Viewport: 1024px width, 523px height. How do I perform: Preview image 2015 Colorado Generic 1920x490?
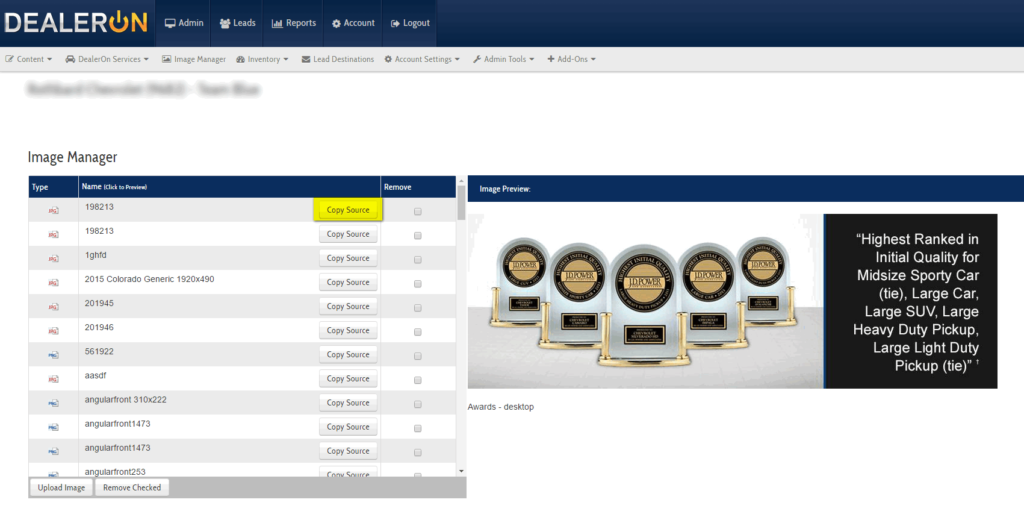(149, 279)
